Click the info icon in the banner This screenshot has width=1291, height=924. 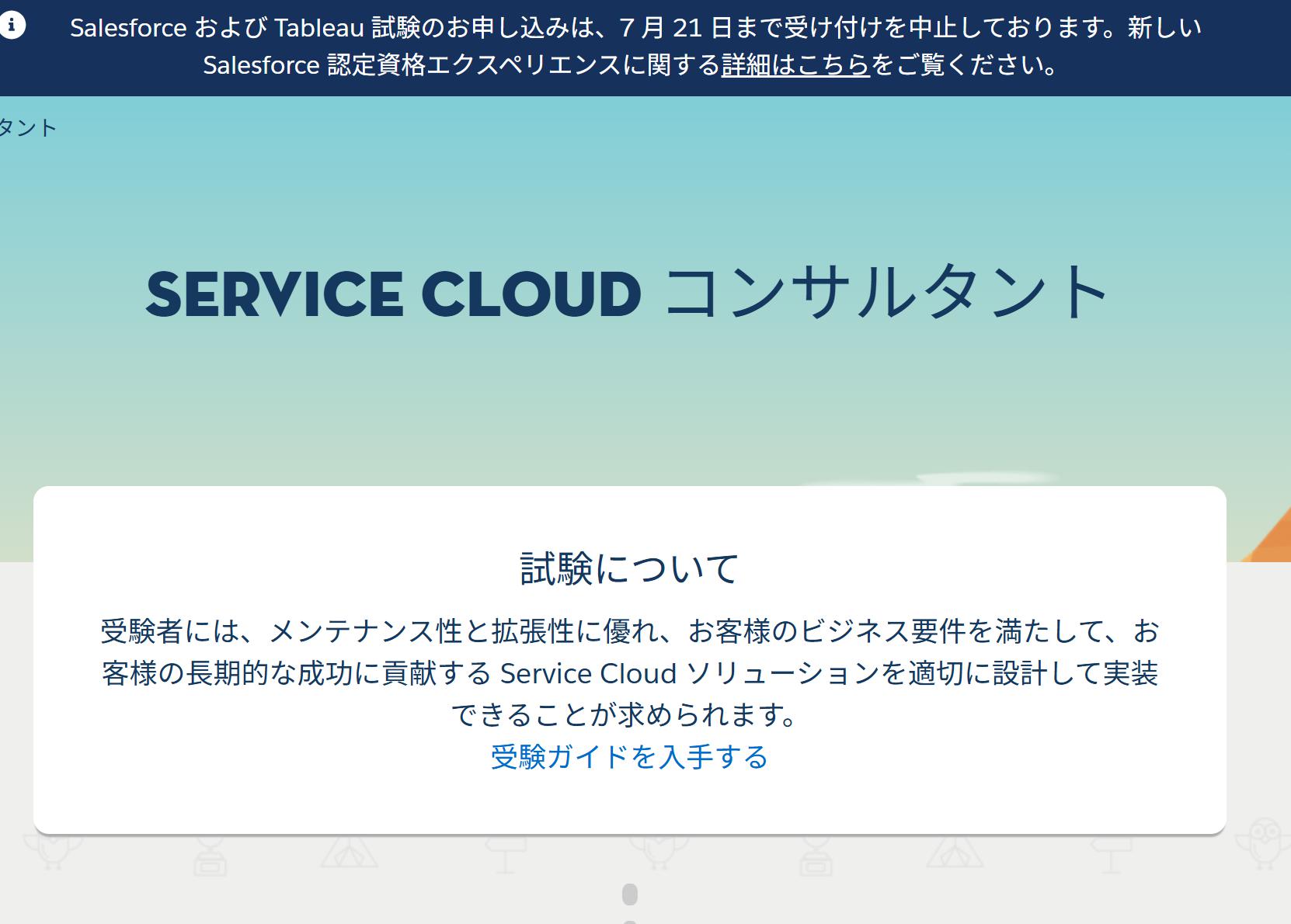[x=11, y=25]
